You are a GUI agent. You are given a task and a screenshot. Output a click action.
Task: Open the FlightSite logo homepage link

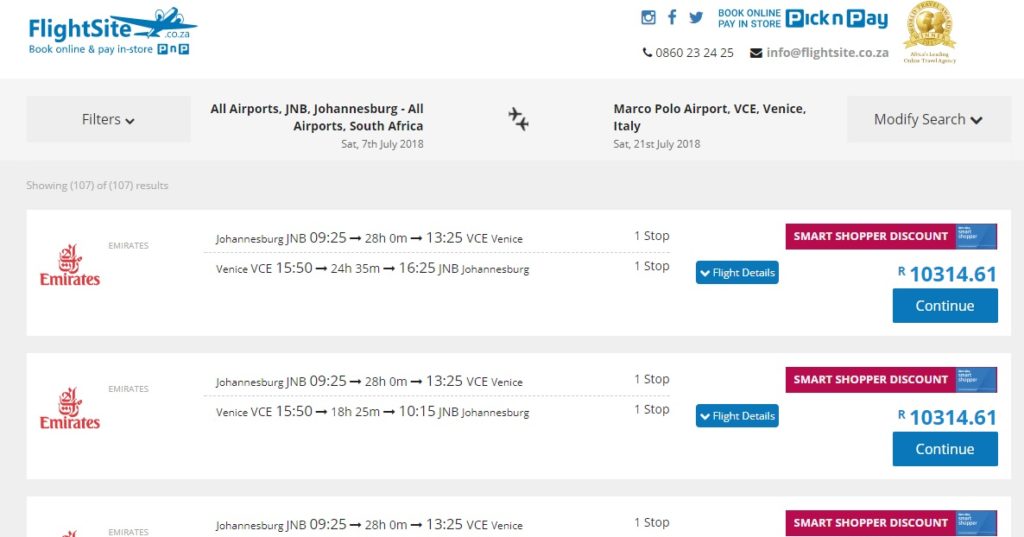[112, 31]
